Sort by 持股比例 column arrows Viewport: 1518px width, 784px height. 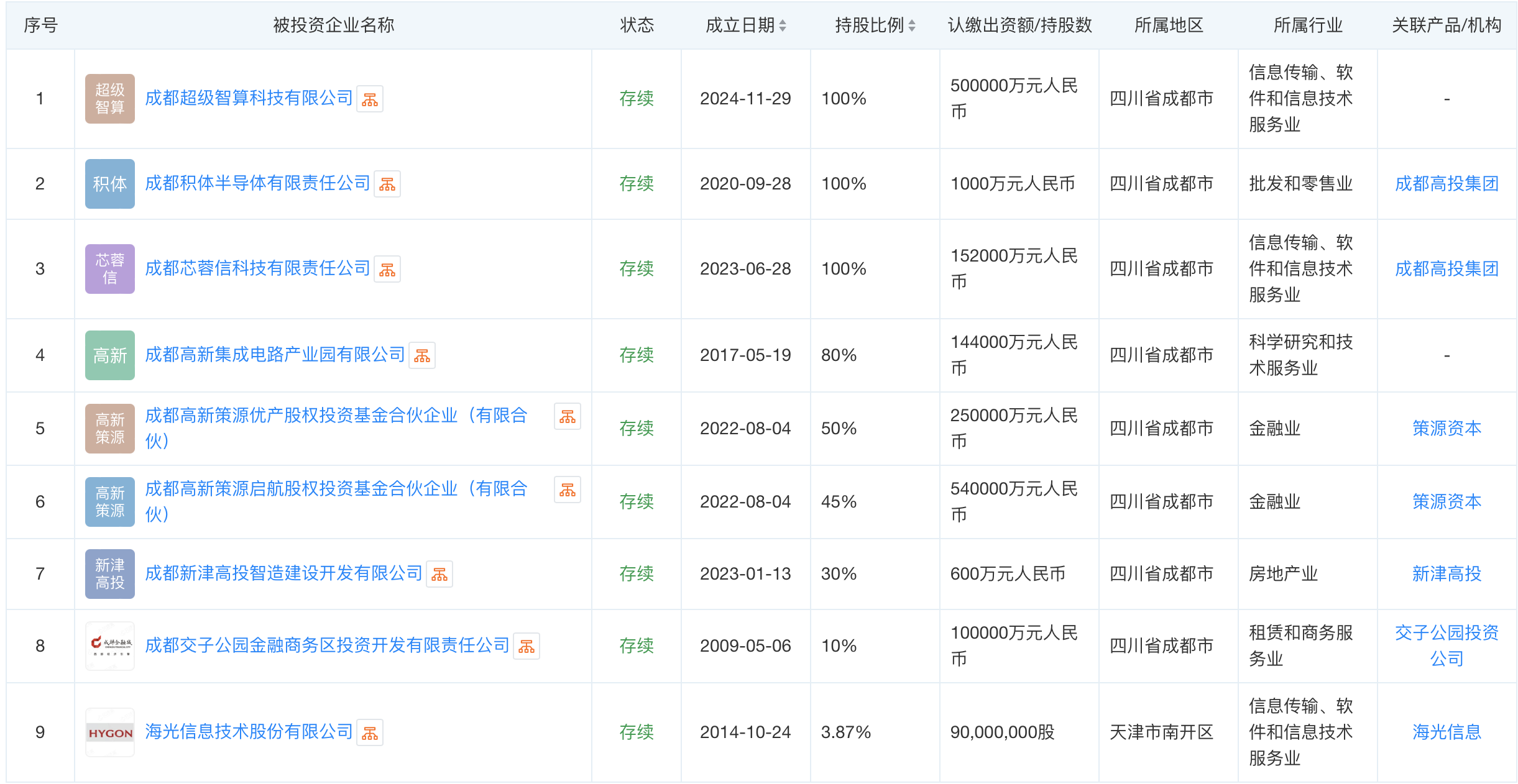coord(912,25)
